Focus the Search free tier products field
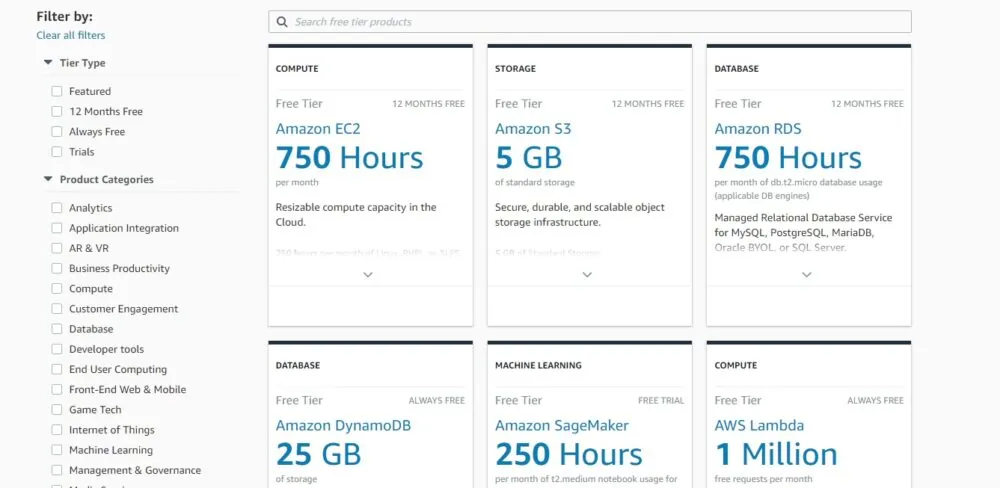The height and width of the screenshot is (488, 1000). [589, 22]
